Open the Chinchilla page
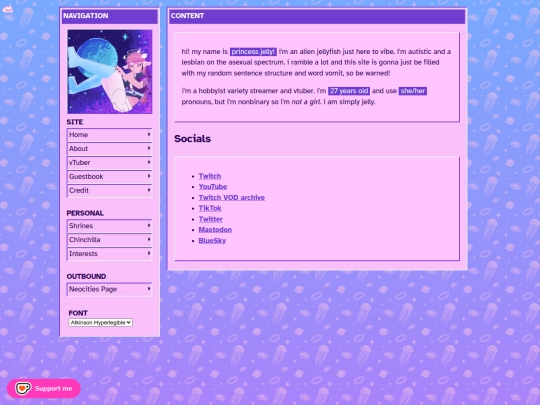This screenshot has width=540, height=405. (109, 240)
